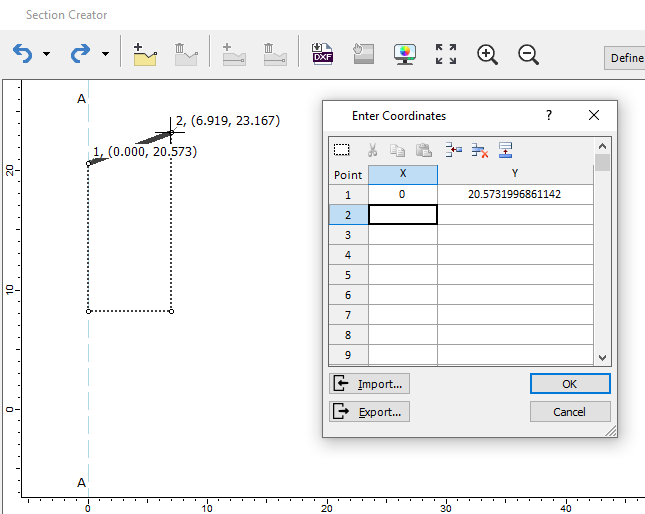Close the Enter Coordinates dialog

(594, 115)
